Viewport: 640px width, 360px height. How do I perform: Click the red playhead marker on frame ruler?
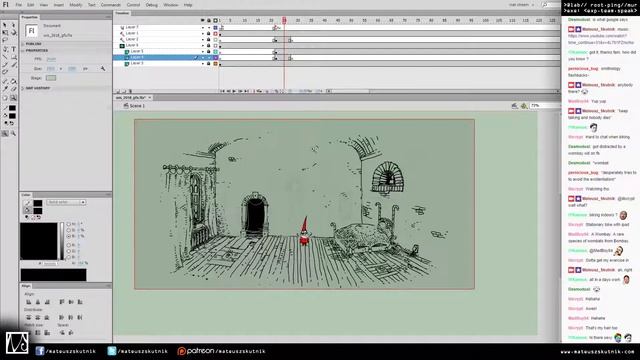pos(284,20)
